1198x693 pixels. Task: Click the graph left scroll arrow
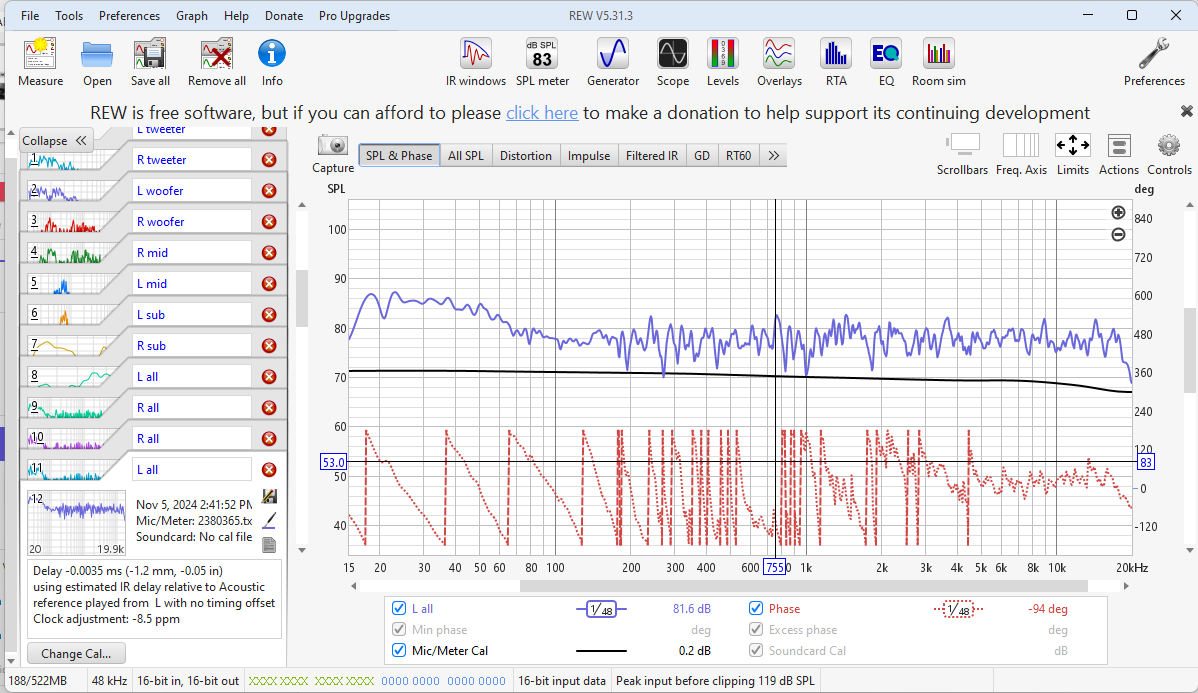click(x=353, y=586)
